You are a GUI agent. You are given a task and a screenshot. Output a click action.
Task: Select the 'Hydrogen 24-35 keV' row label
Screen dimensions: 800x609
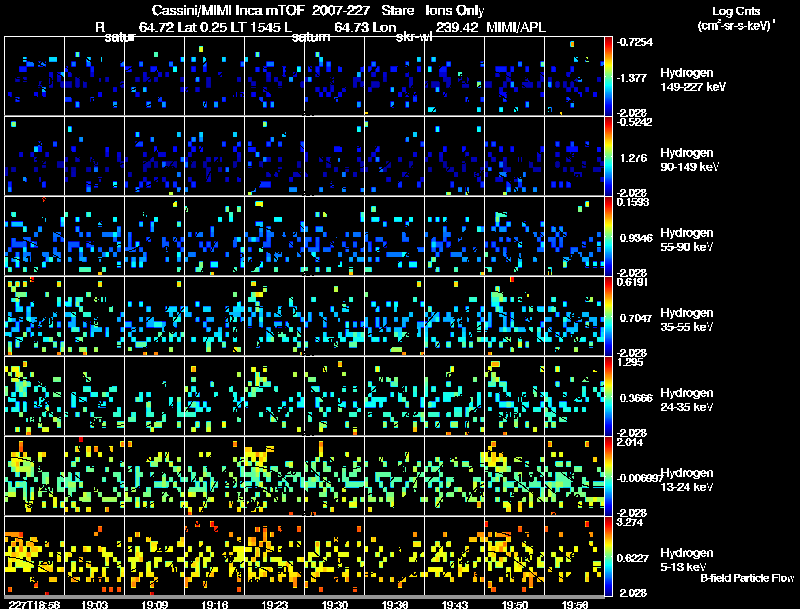(687, 400)
